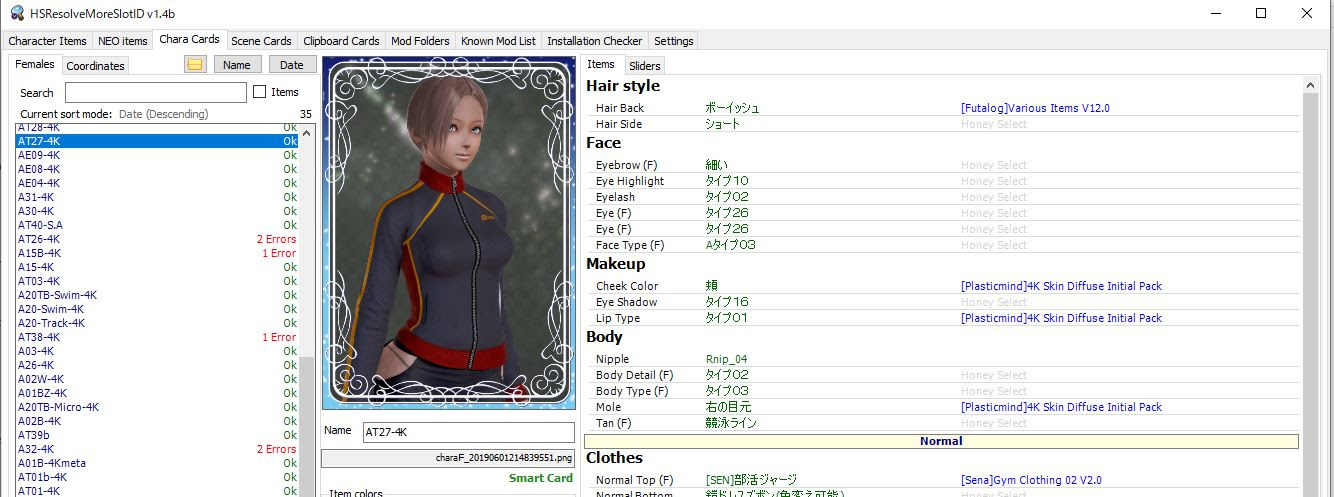Click Lip Type's Plasticmind mod link
The width and height of the screenshot is (1334, 497).
[1061, 318]
